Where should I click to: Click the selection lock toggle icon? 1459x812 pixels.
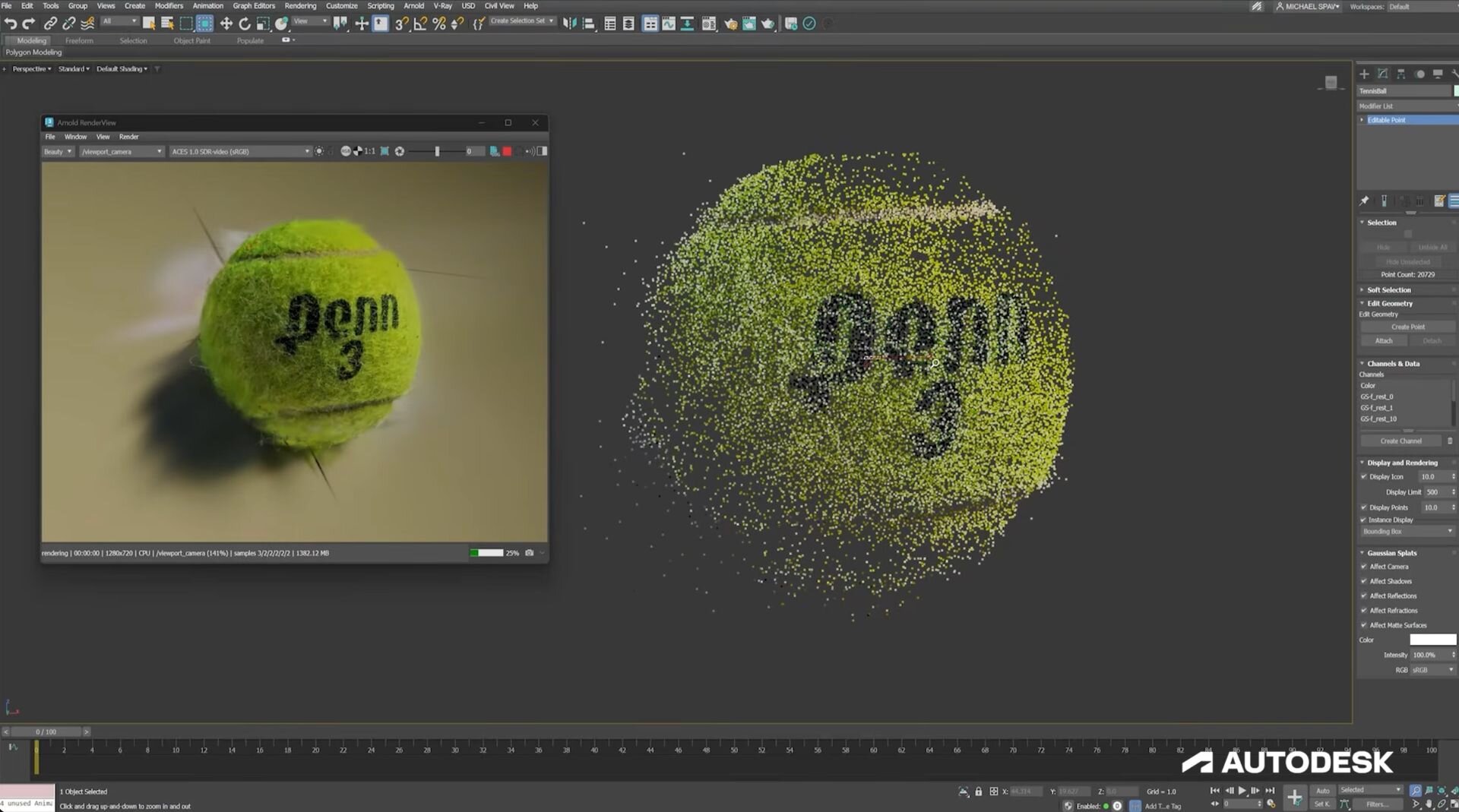coord(979,791)
